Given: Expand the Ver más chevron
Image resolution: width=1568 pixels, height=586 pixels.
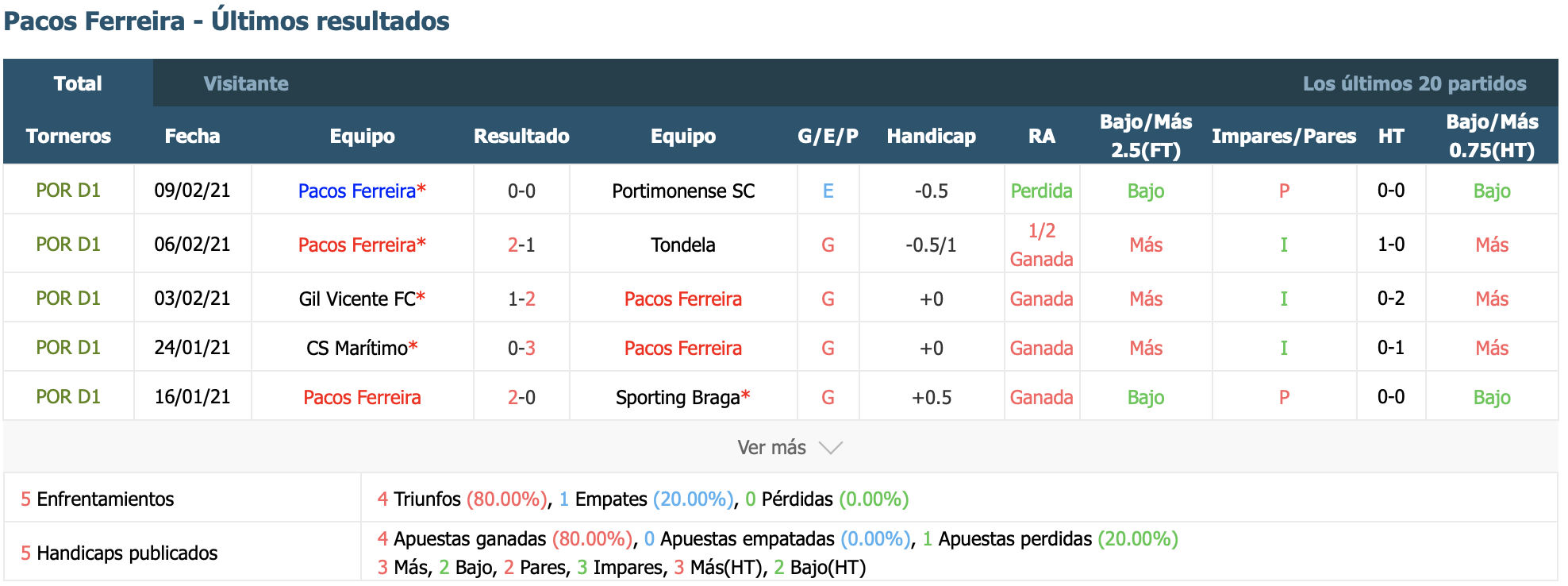Looking at the screenshot, I should 831,448.
